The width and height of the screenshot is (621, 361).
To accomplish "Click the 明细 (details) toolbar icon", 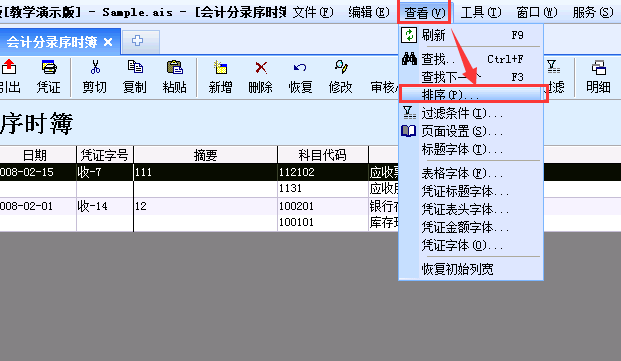I will coord(598,68).
